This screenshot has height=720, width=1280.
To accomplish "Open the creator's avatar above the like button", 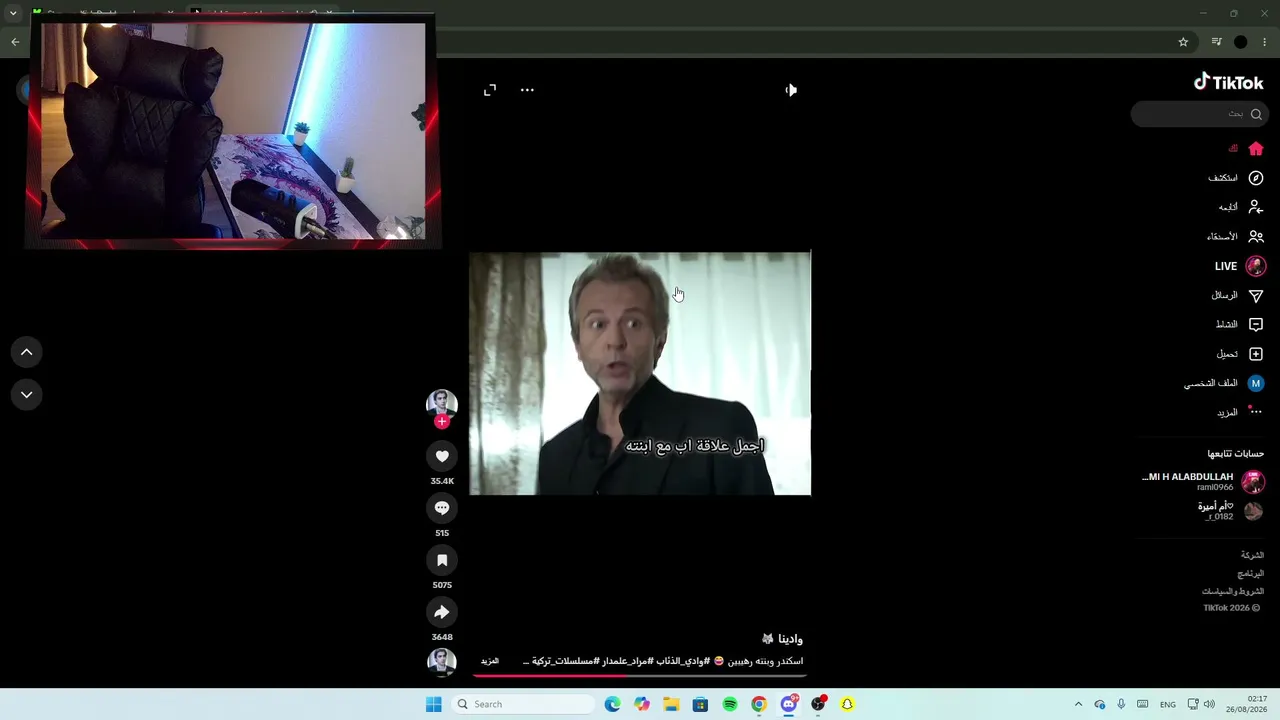I will coord(442,403).
